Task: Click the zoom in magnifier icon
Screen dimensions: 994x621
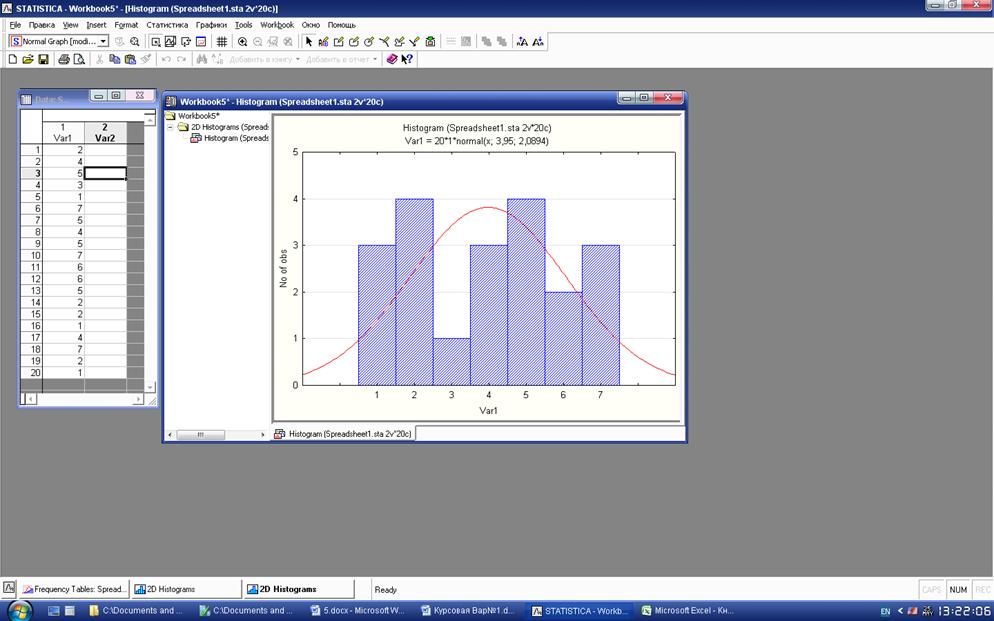Action: coord(243,42)
